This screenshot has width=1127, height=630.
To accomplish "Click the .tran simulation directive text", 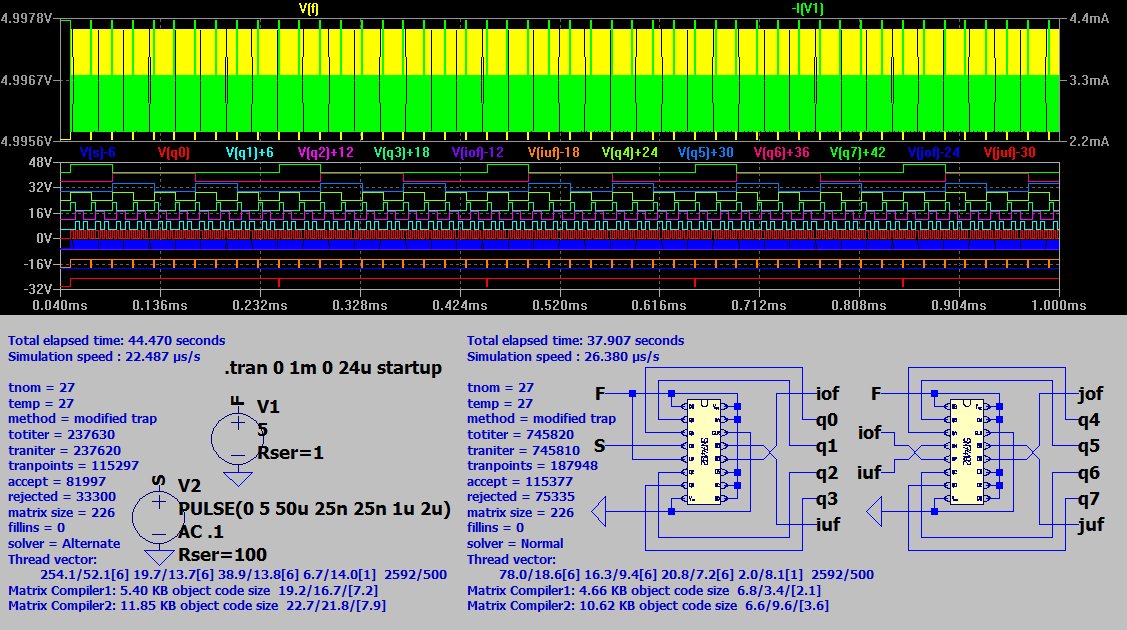I will (x=333, y=368).
